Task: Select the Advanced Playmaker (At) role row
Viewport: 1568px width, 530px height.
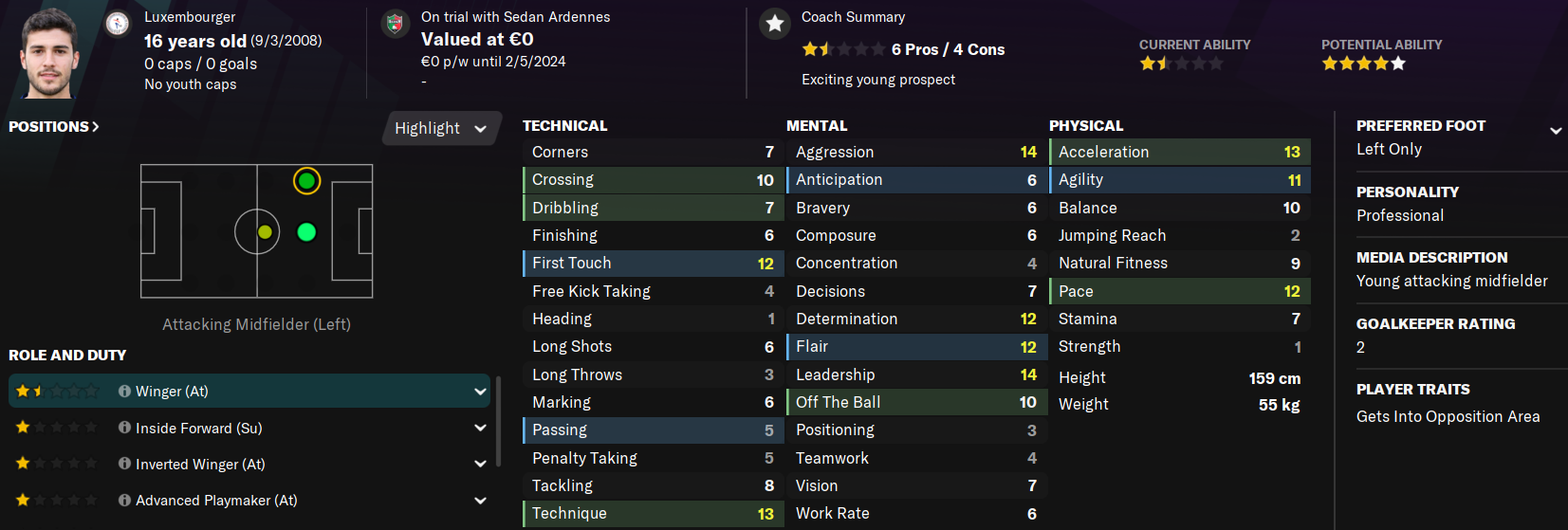Action: 285,500
